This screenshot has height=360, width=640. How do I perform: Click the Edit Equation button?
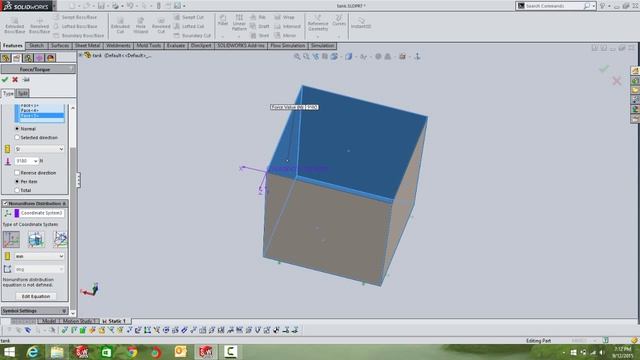click(x=36, y=297)
